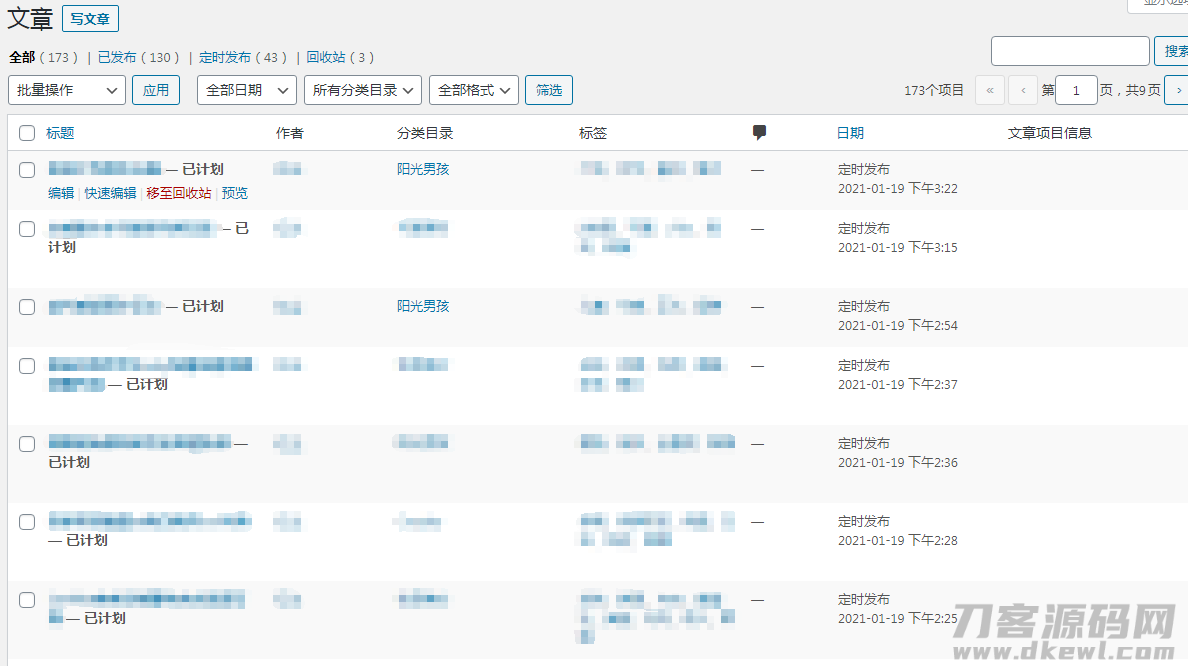This screenshot has width=1188, height=666.
Task: Expand the 全部日期 date filter dropdown
Action: 246,90
